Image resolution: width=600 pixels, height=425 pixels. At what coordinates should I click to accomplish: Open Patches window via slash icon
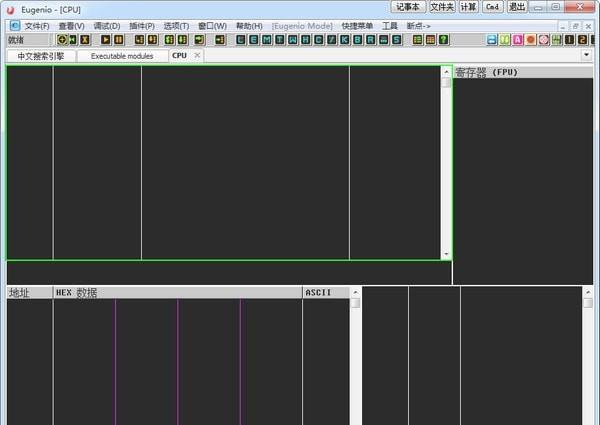332,39
